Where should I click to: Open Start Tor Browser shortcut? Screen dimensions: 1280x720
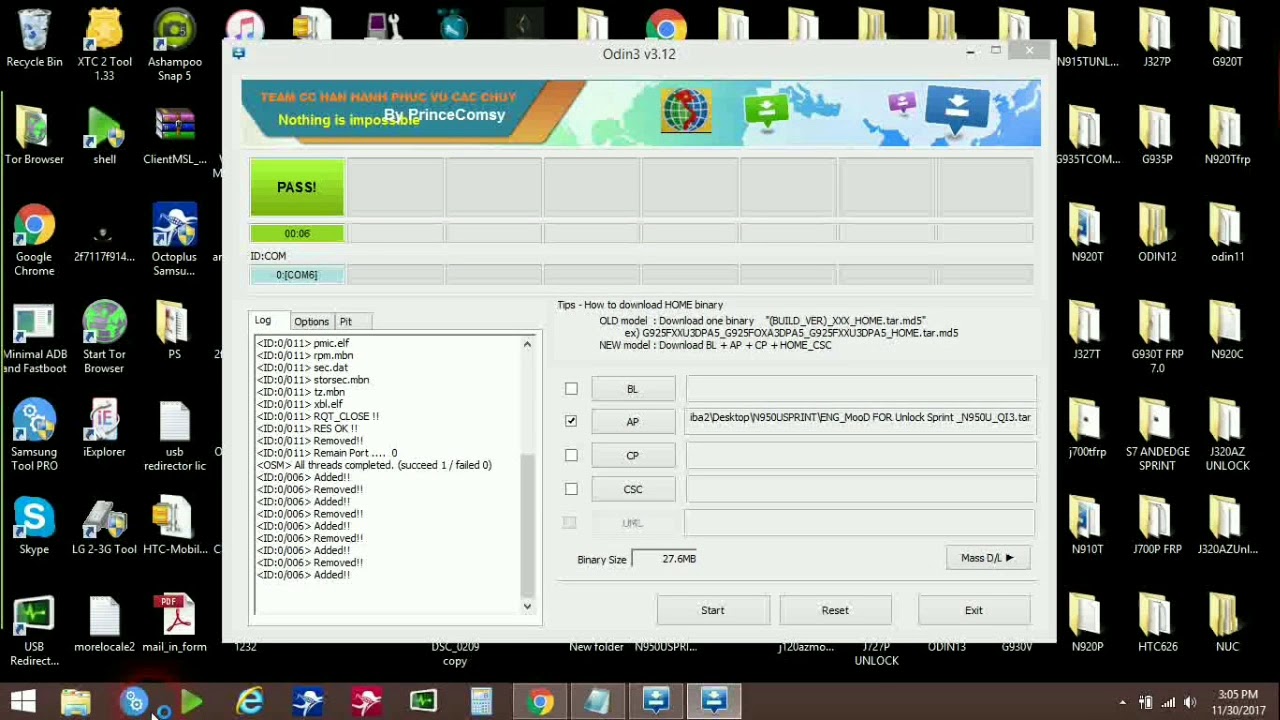[x=104, y=338]
